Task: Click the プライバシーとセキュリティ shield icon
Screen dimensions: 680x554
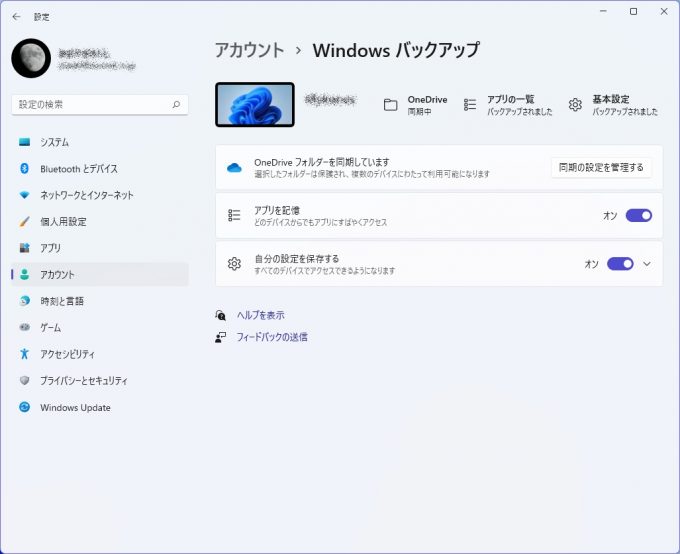Action: click(x=25, y=380)
